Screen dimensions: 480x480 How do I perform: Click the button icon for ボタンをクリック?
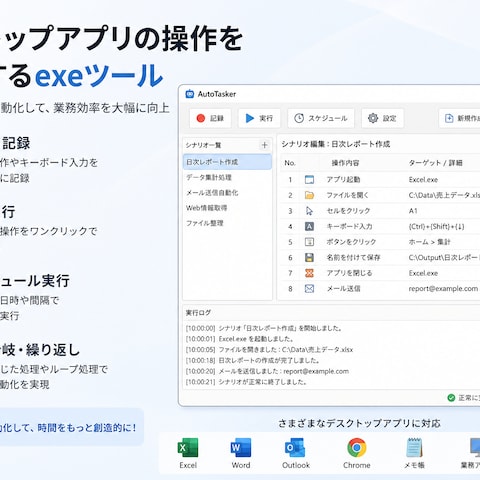point(309,242)
